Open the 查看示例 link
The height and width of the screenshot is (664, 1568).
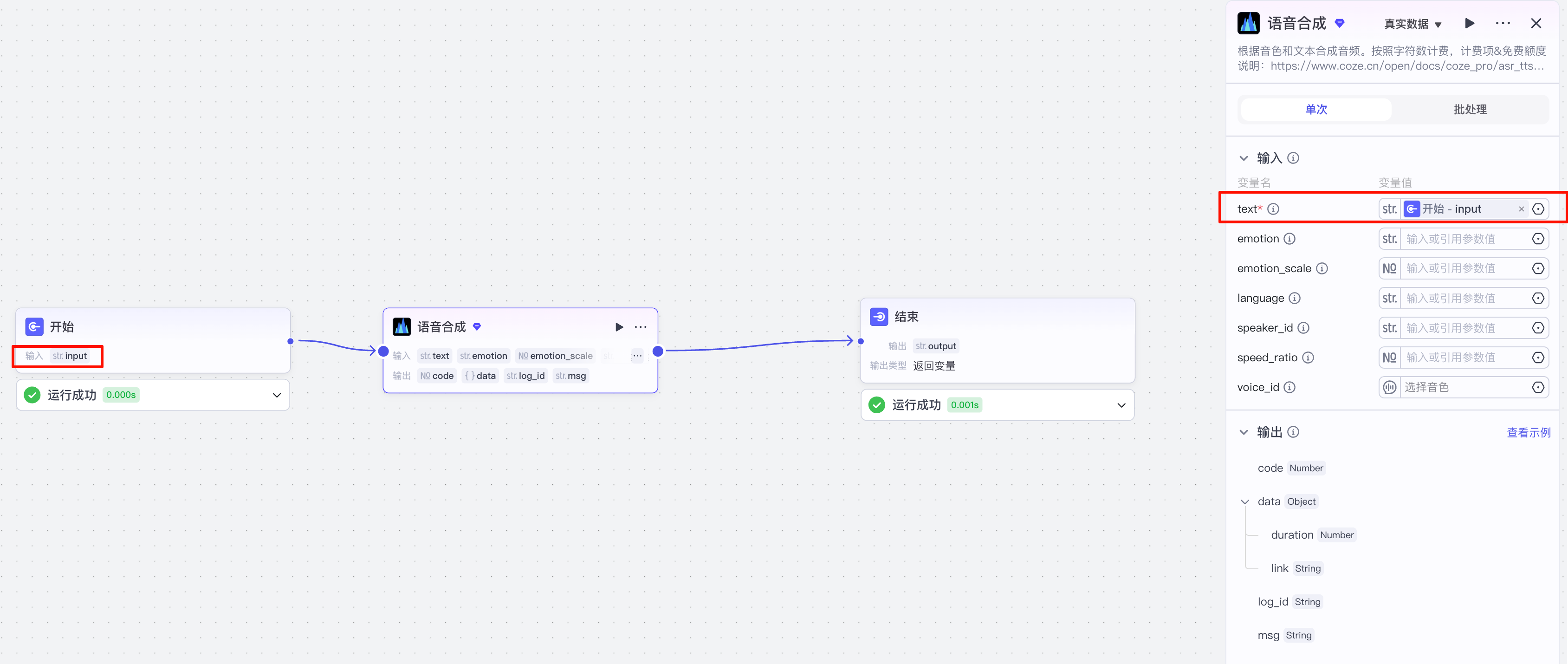[x=1528, y=432]
